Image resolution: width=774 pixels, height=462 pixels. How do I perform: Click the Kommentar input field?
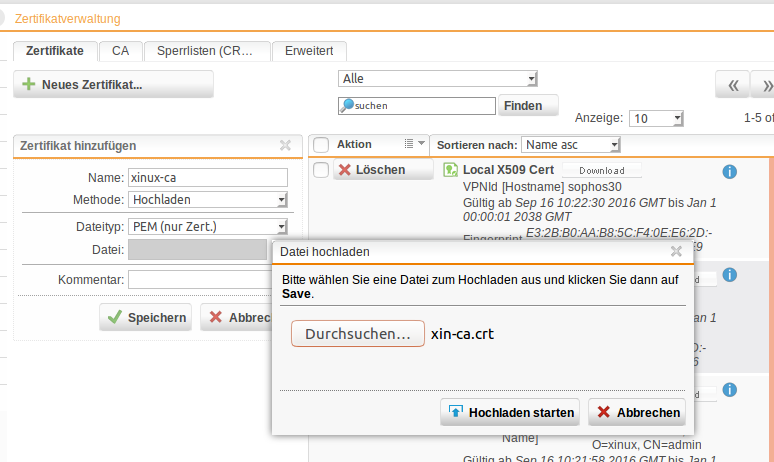tap(200, 279)
